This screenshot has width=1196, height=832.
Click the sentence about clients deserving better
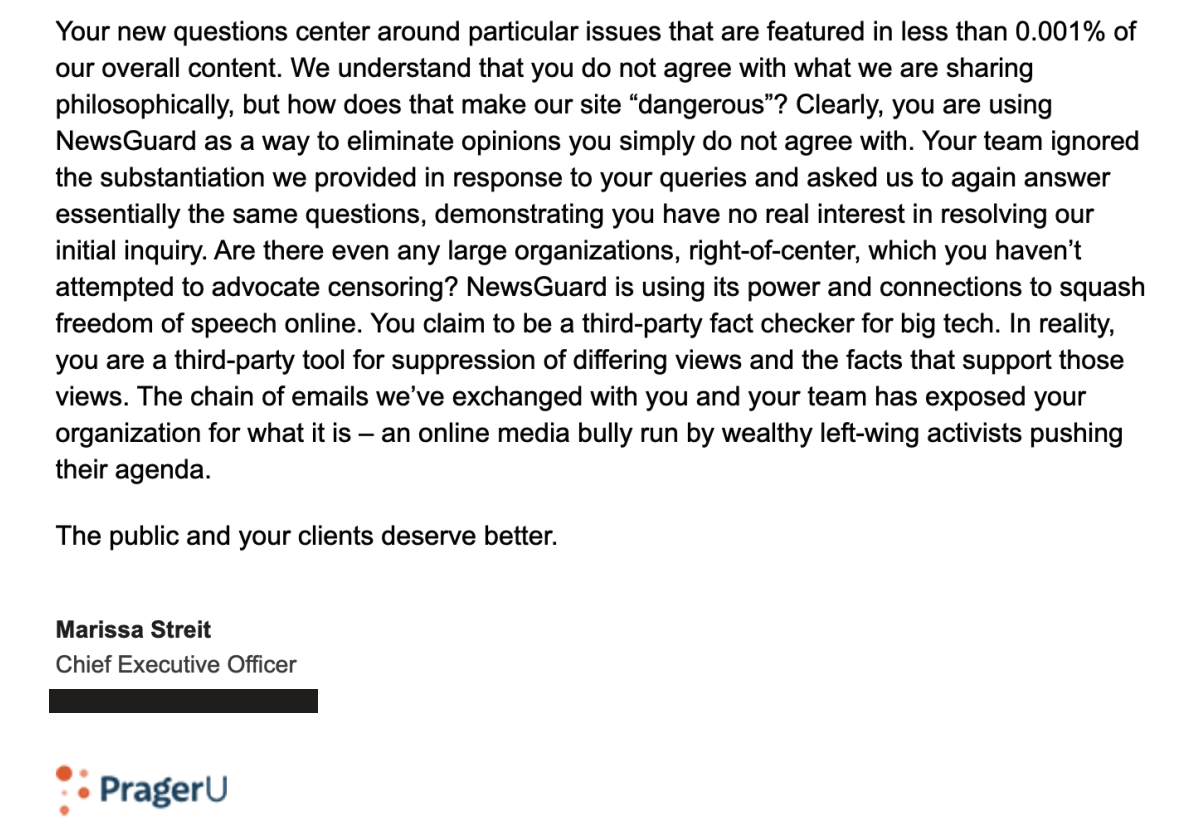coord(306,536)
